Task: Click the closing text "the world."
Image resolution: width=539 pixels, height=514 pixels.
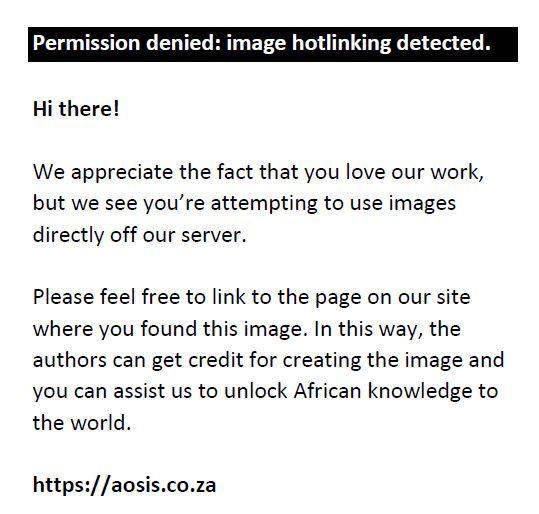Action: (x=82, y=423)
